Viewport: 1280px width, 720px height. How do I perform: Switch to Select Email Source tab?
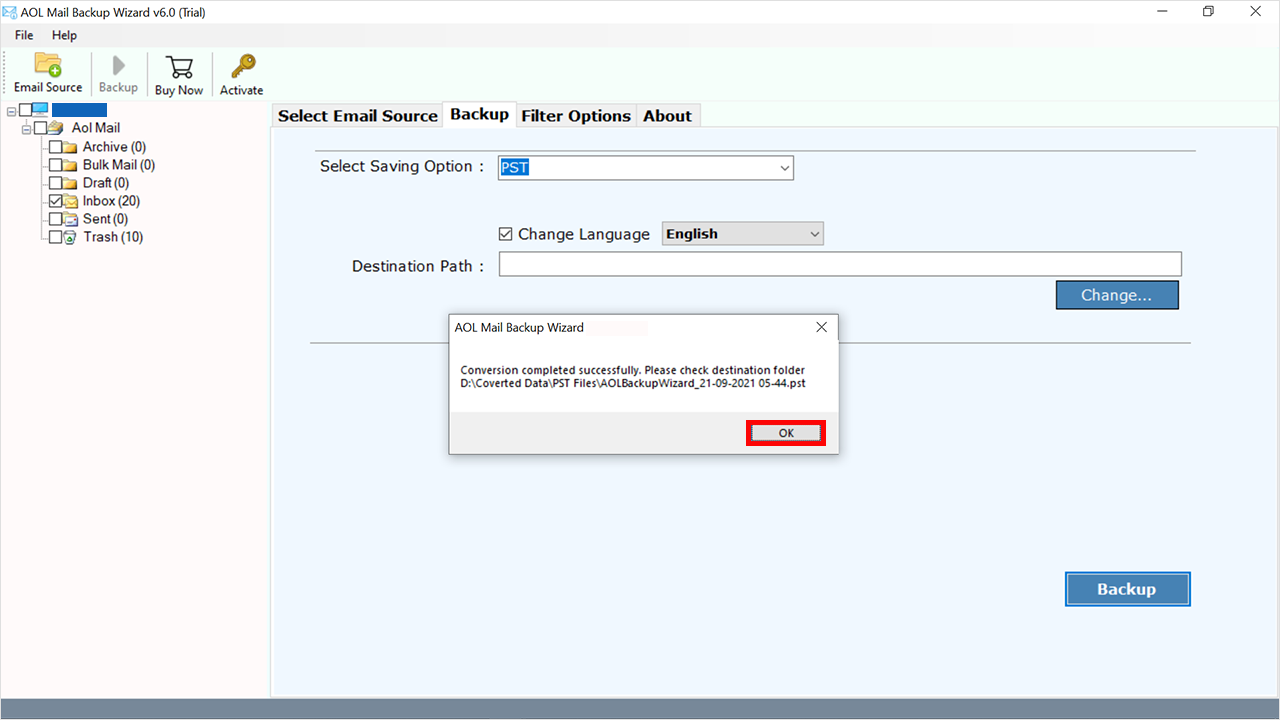point(358,116)
